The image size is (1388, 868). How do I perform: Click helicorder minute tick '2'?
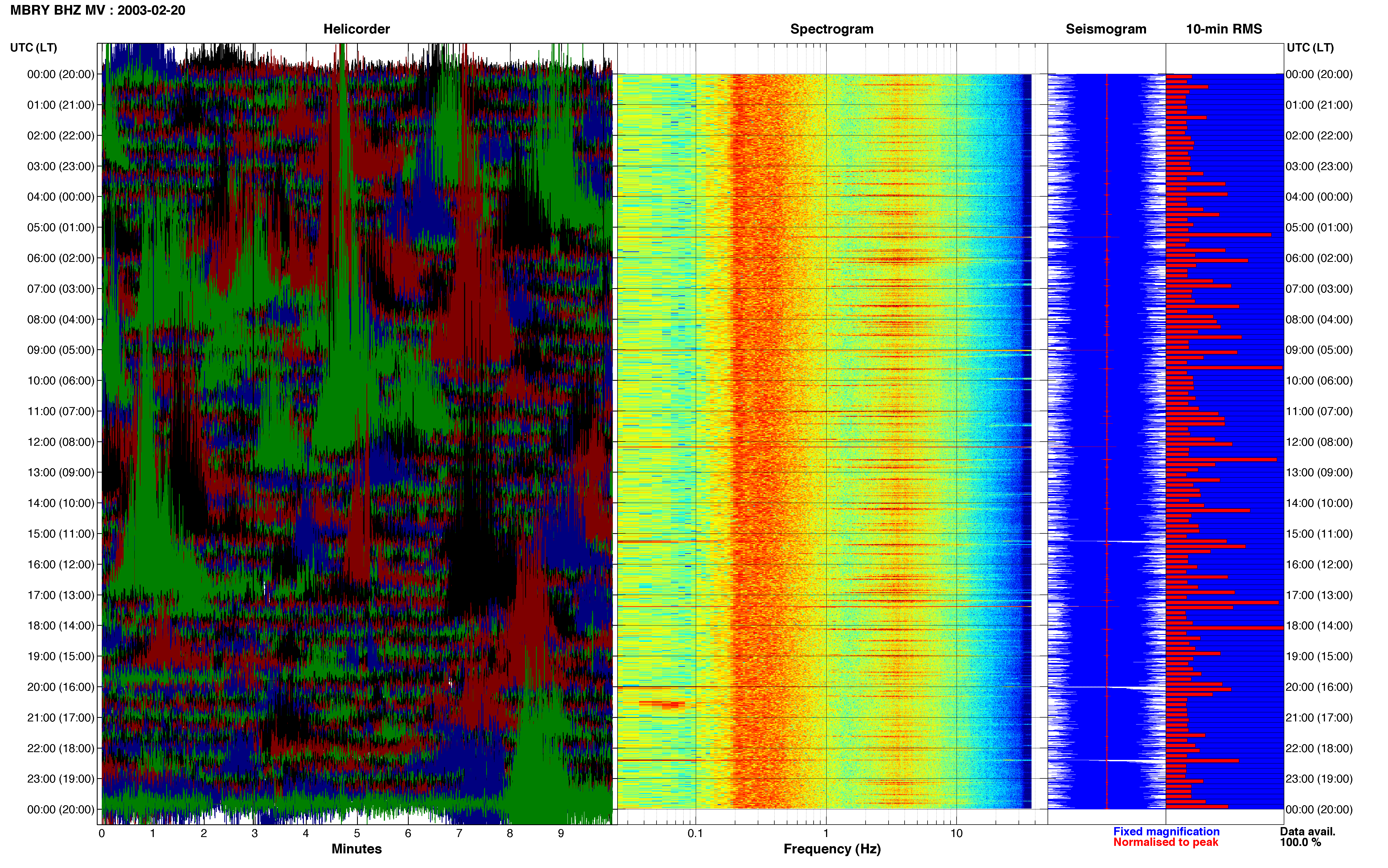(x=204, y=833)
